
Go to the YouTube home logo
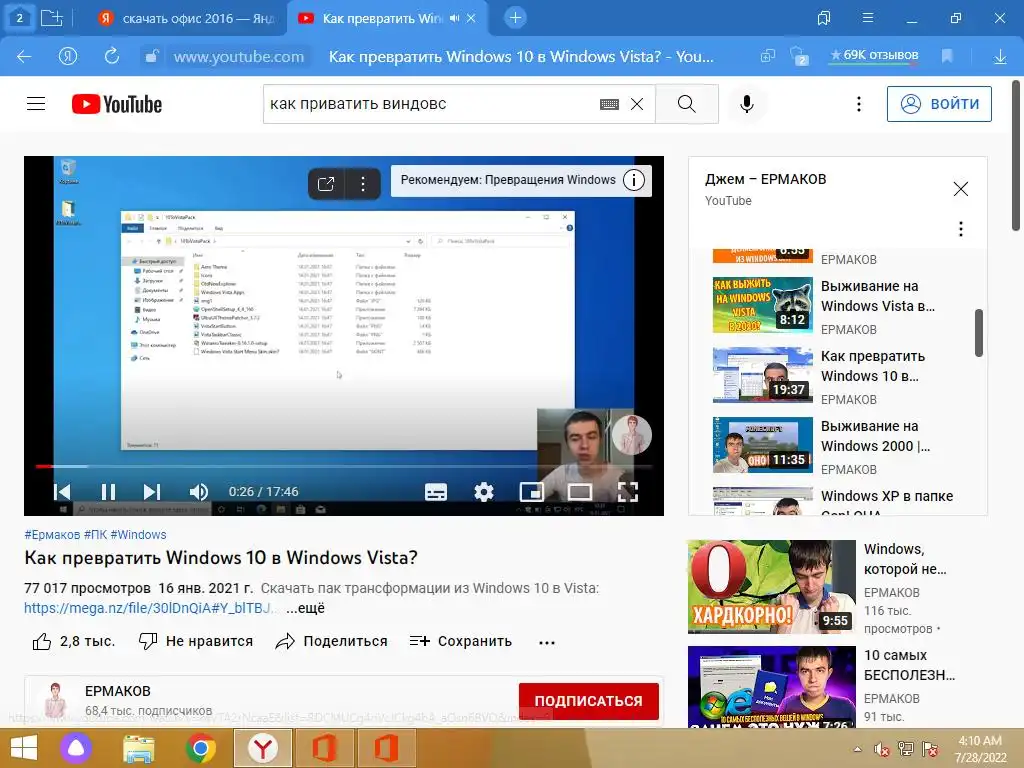coord(117,104)
